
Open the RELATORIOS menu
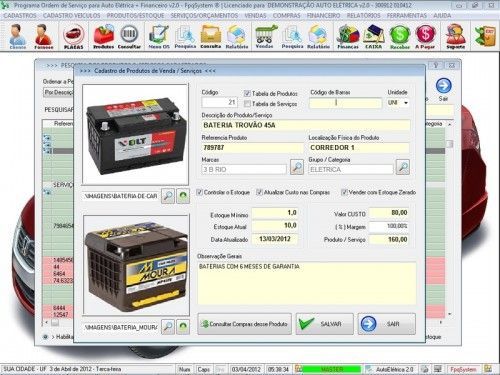(363, 16)
